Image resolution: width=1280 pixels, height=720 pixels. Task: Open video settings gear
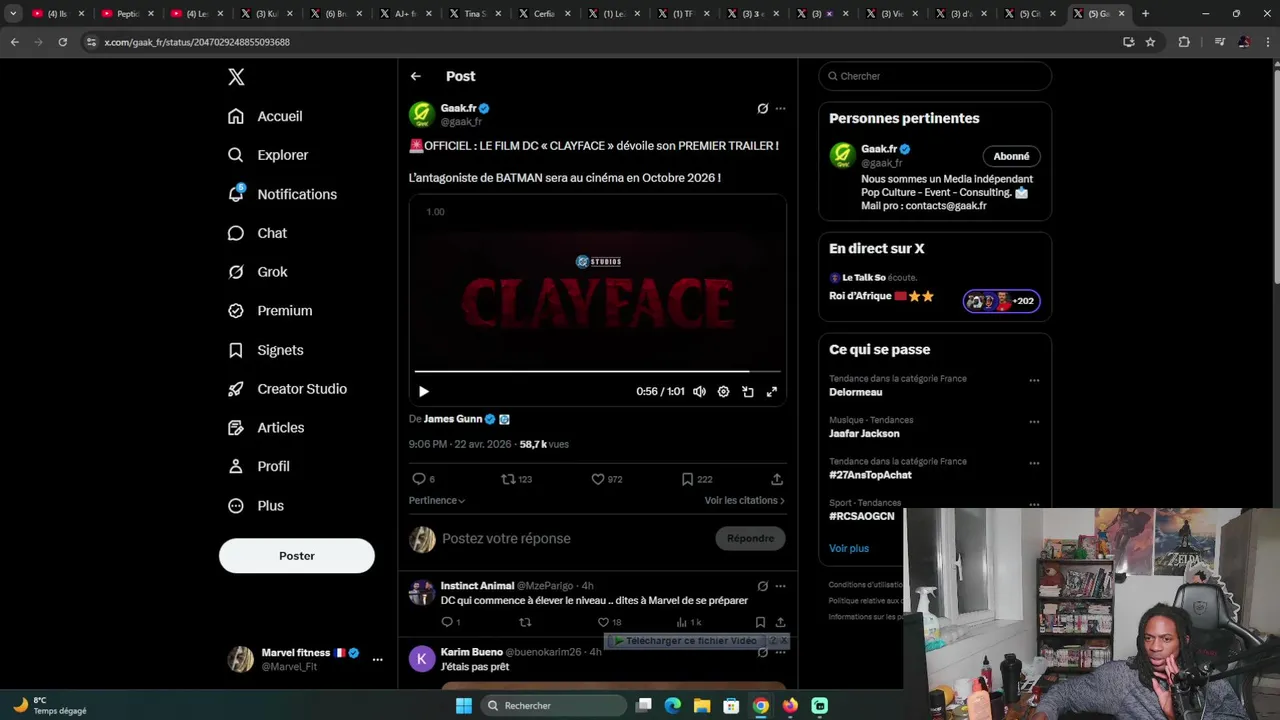(x=723, y=392)
